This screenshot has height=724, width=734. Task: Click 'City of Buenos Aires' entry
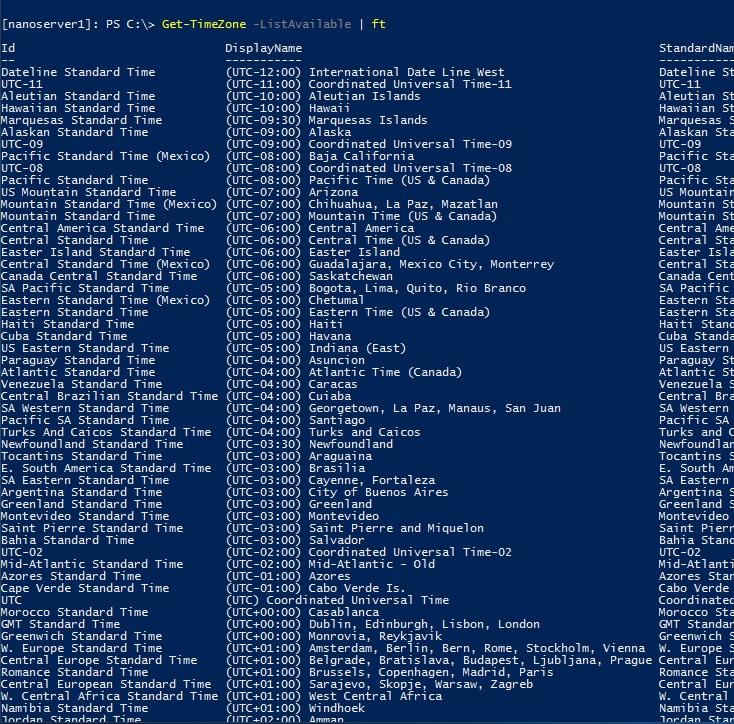point(378,492)
